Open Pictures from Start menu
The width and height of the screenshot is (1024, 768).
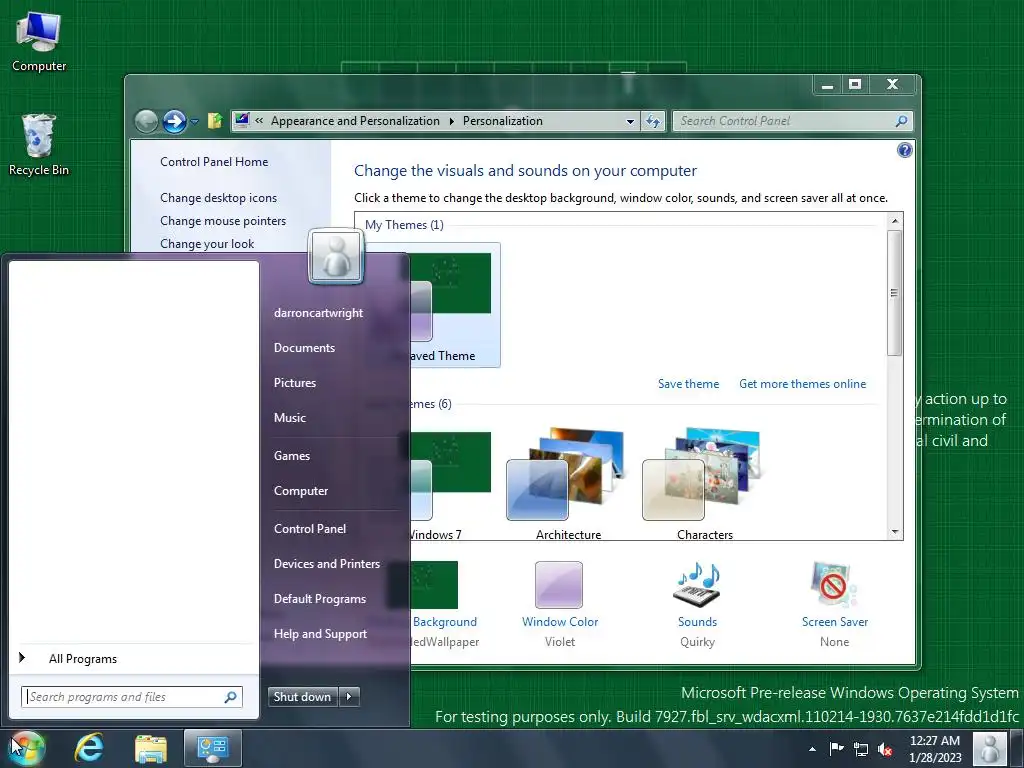coord(295,383)
